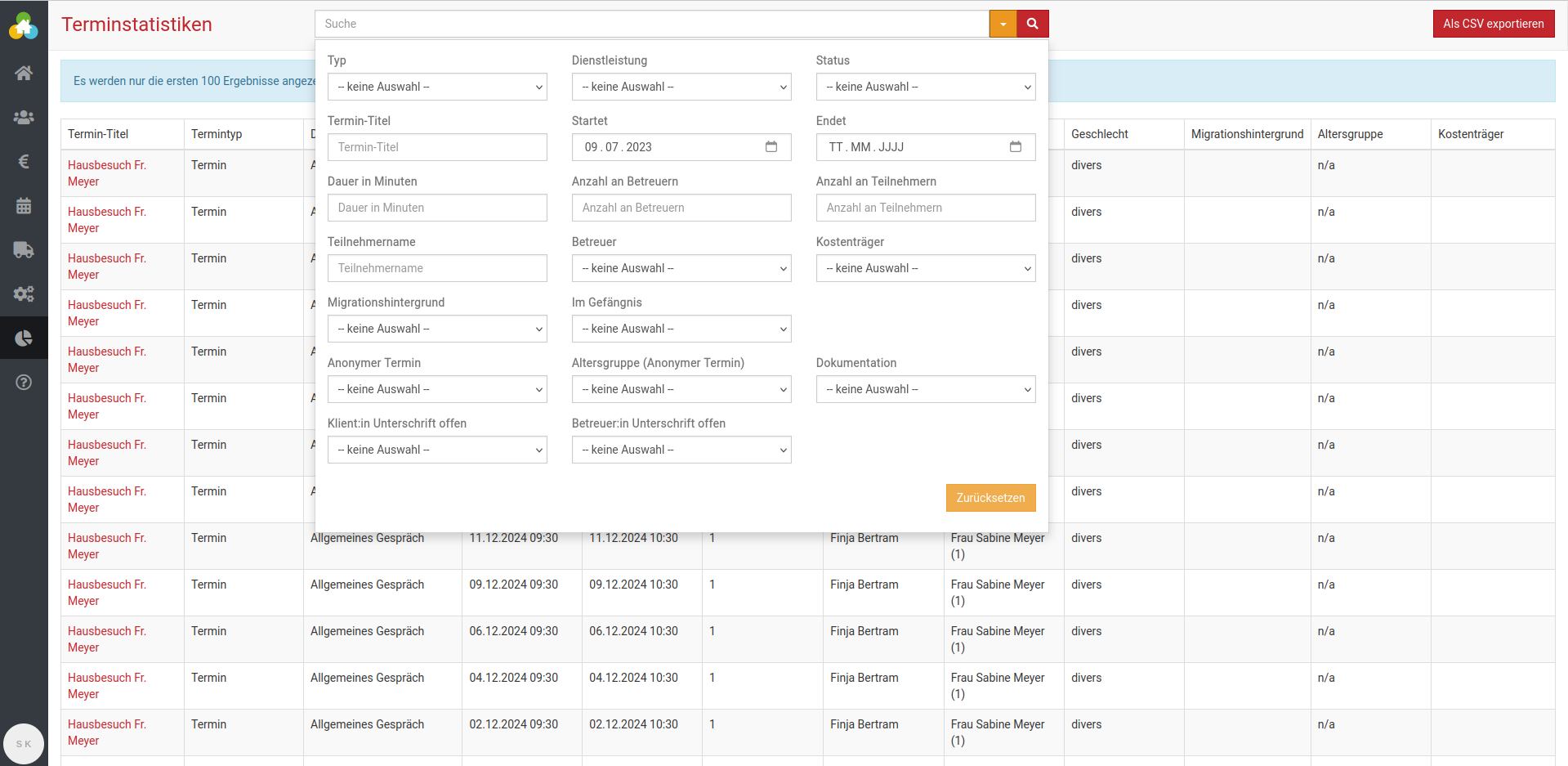
Task: Open the clients group icon in sidebar
Action: (x=24, y=118)
